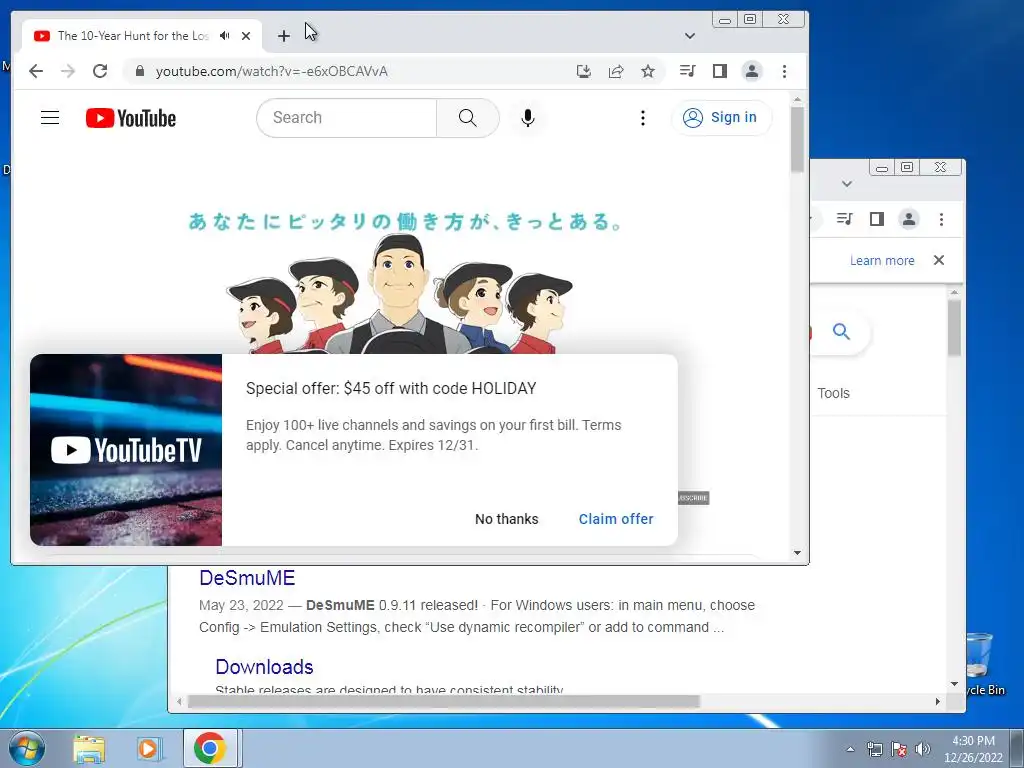Expand tab search chevron in background window
Image resolution: width=1024 pixels, height=768 pixels.
click(847, 184)
